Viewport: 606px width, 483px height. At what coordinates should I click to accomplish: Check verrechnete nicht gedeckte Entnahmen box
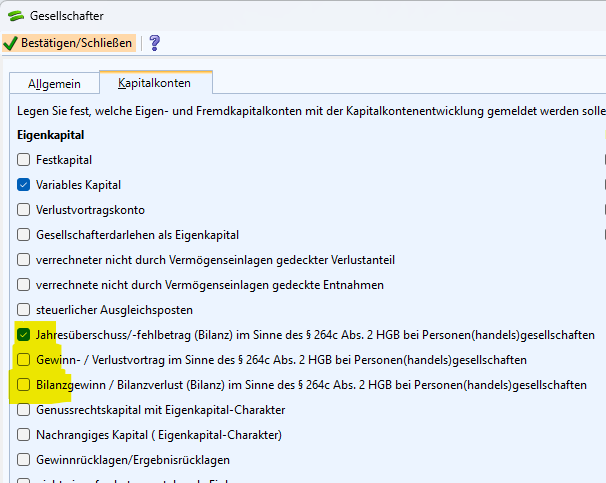pyautogui.click(x=24, y=285)
